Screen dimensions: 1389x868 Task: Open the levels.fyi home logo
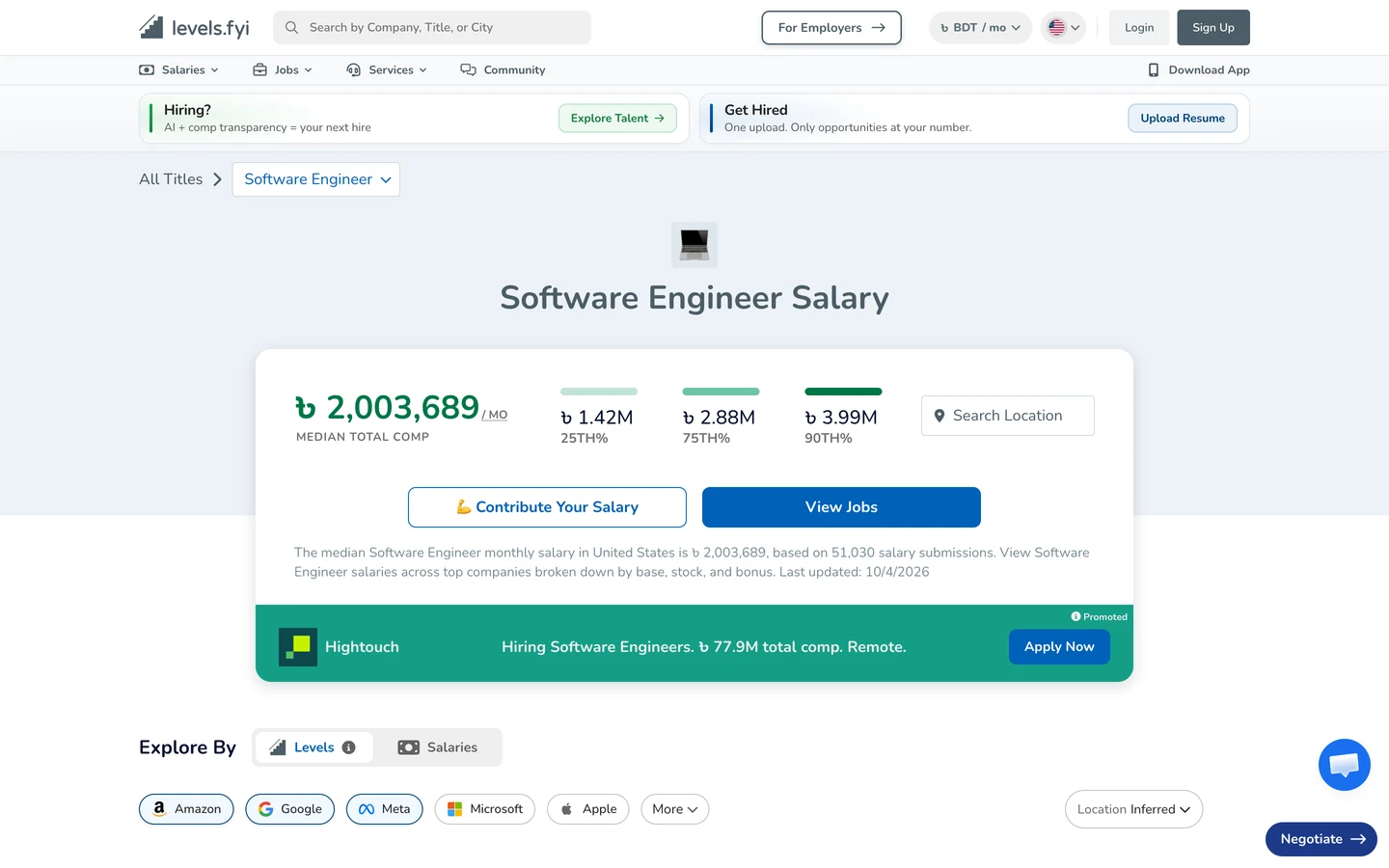pyautogui.click(x=194, y=27)
